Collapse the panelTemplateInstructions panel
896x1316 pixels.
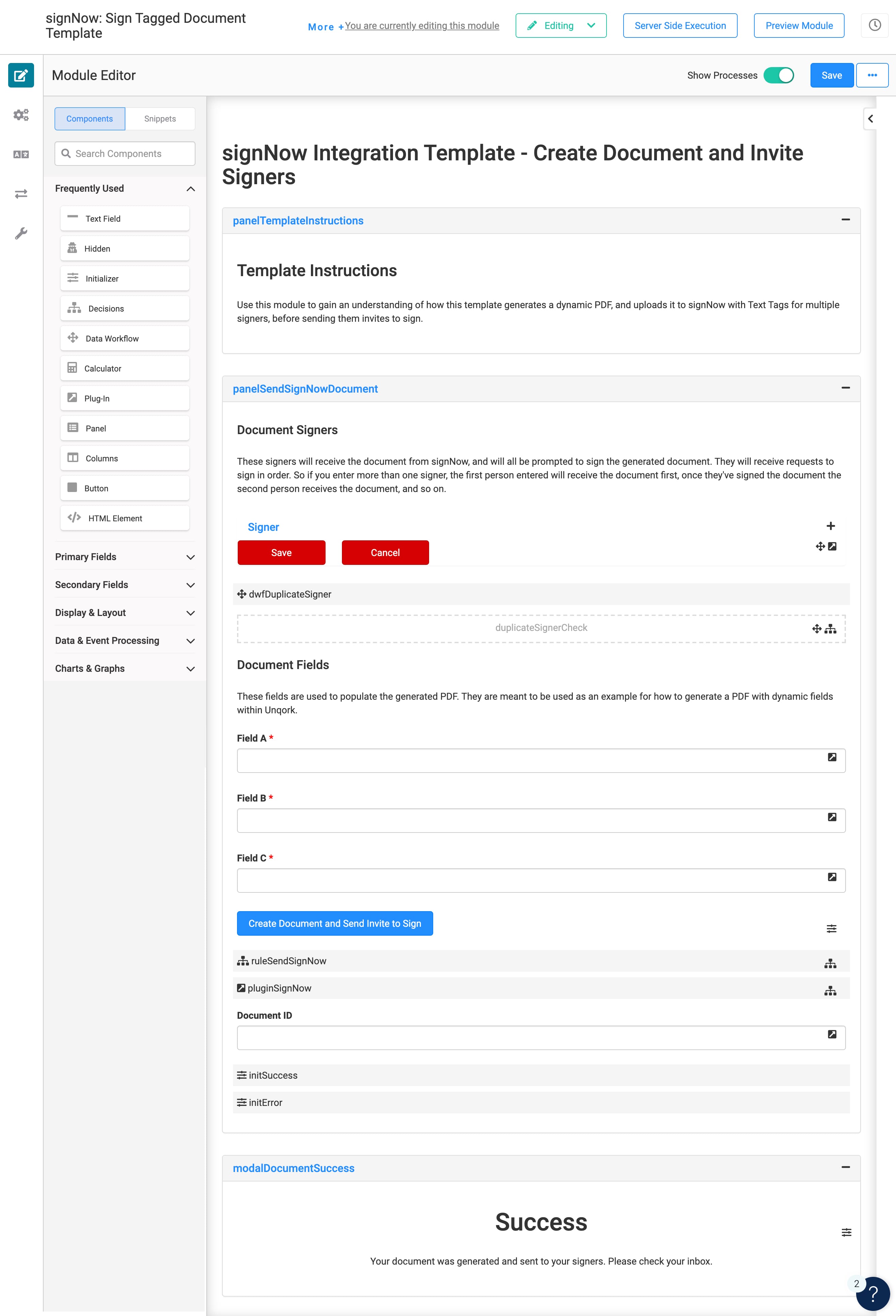(x=845, y=220)
